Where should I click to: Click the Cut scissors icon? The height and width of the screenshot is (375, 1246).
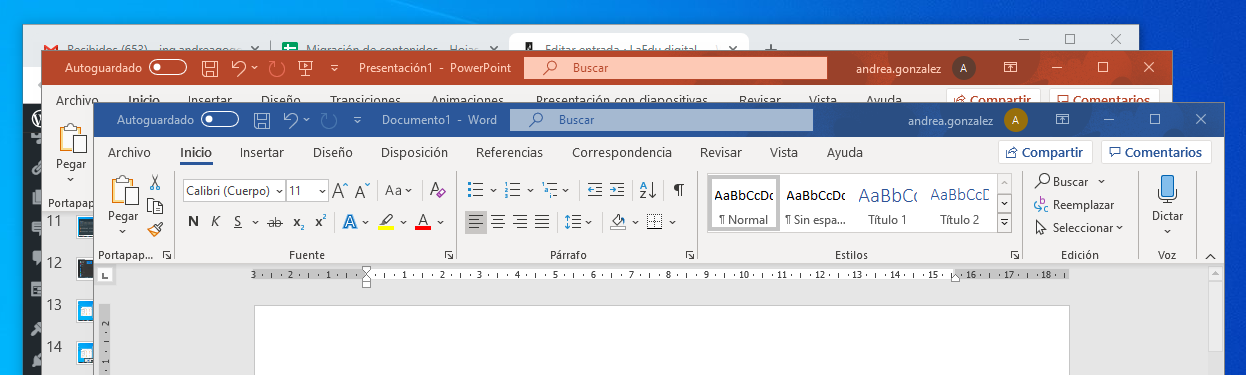[155, 183]
